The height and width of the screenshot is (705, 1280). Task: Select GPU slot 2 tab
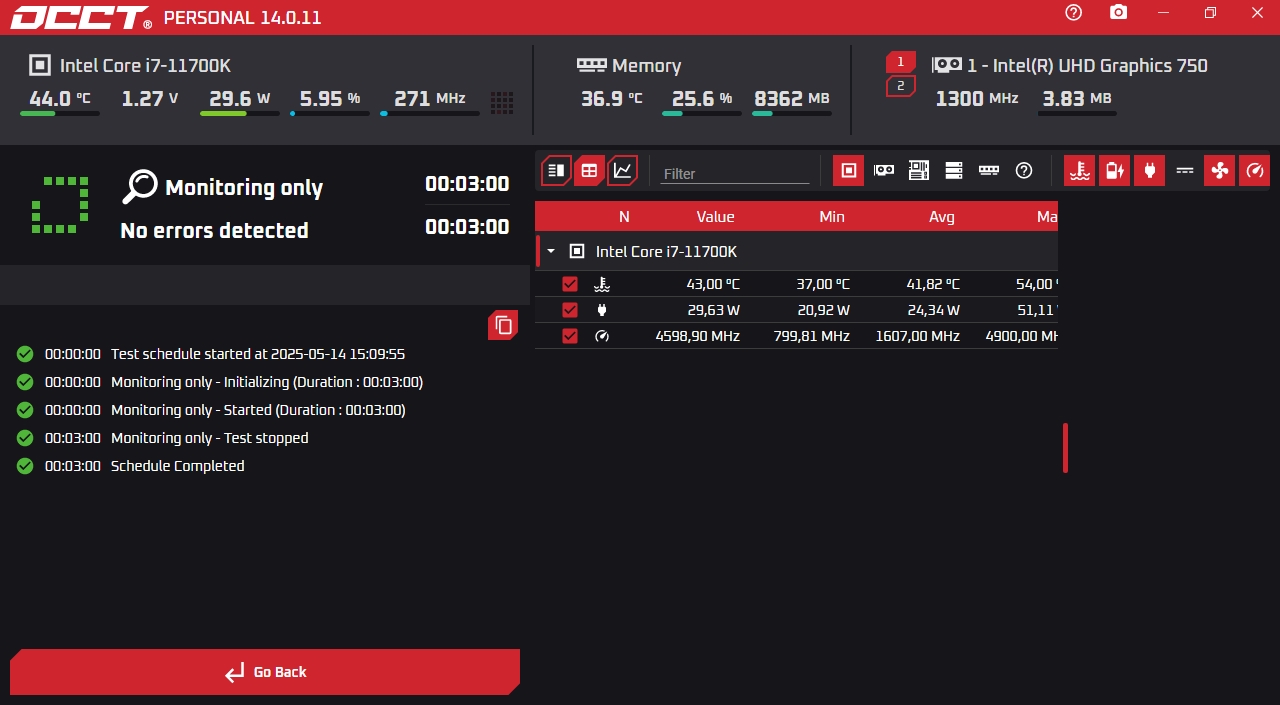[900, 86]
